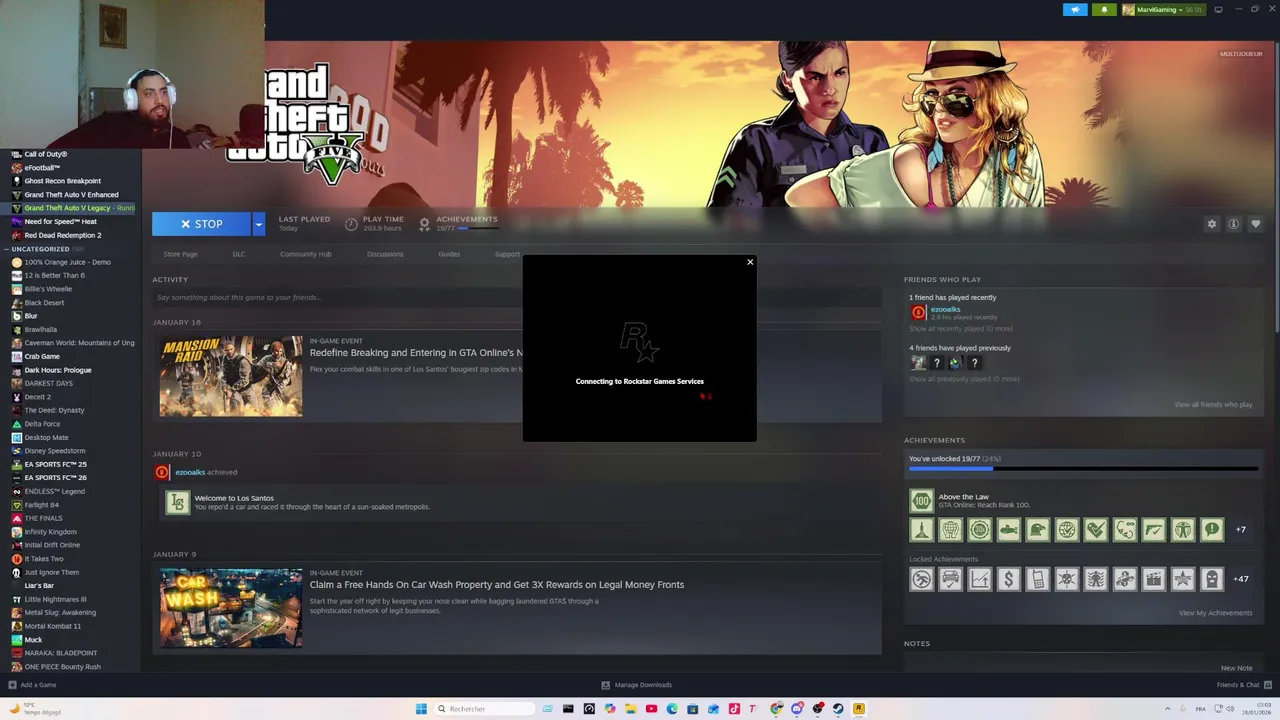Click dollar sign locked achievement icon
This screenshot has width=1280, height=720.
click(1008, 579)
